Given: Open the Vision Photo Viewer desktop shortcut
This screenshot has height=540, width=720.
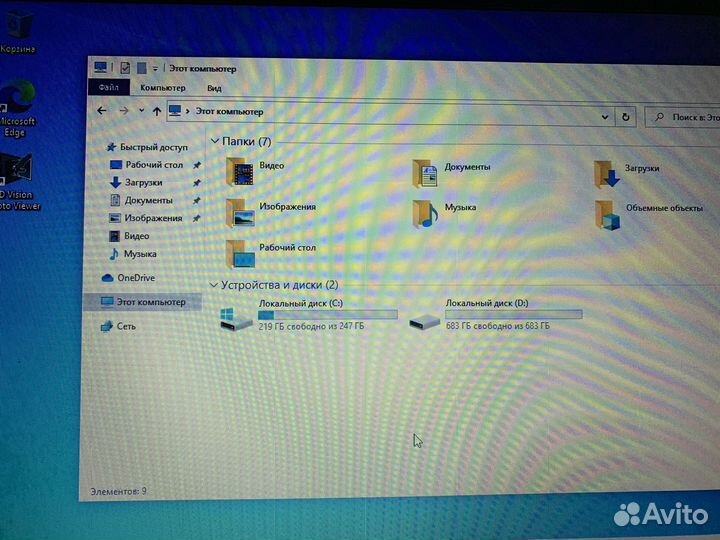Looking at the screenshot, I should pos(18,182).
